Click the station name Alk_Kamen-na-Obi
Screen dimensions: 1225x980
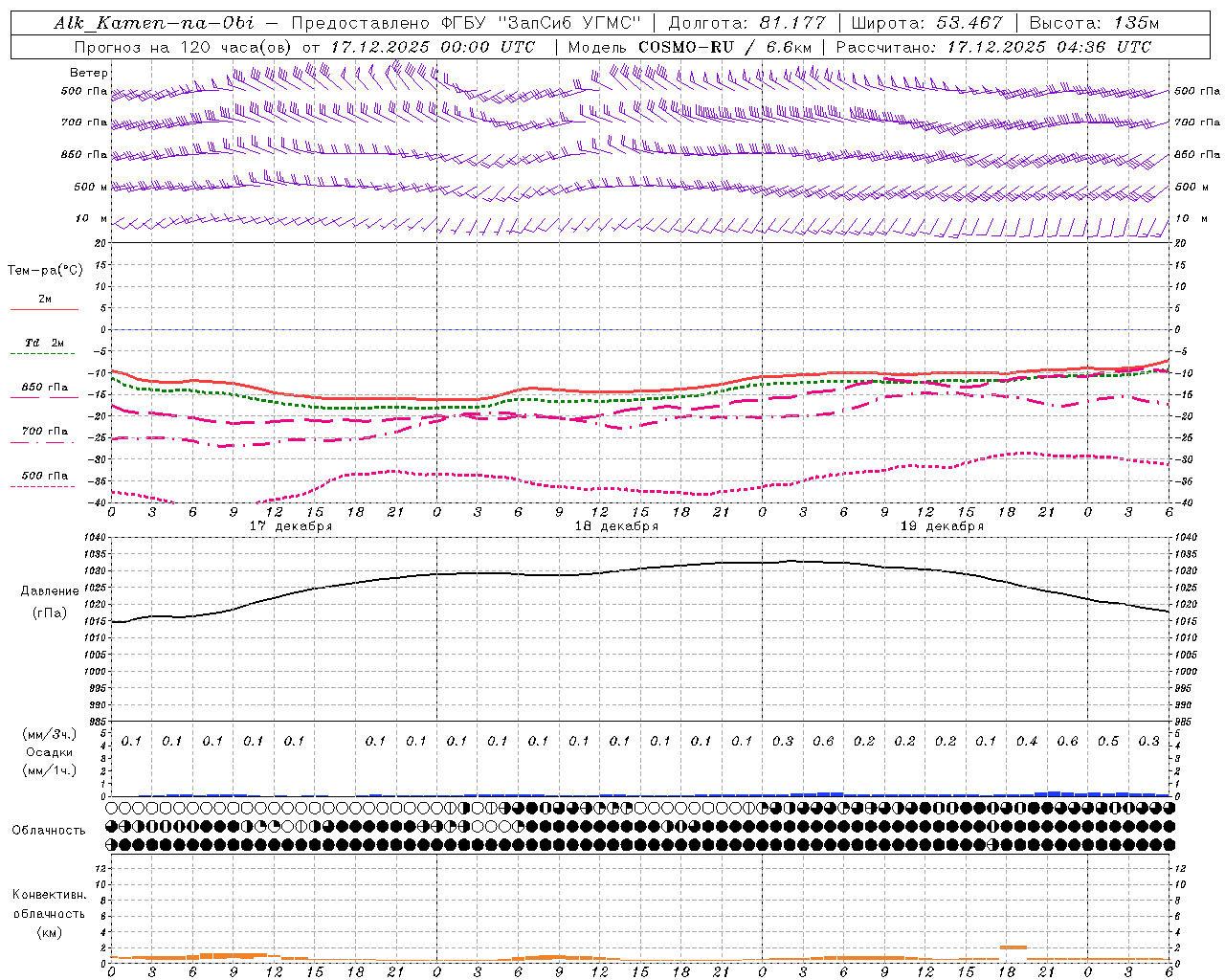pyautogui.click(x=154, y=23)
